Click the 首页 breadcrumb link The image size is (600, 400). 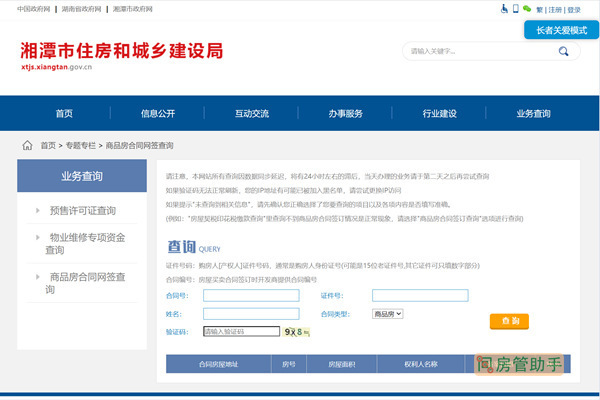(48, 145)
